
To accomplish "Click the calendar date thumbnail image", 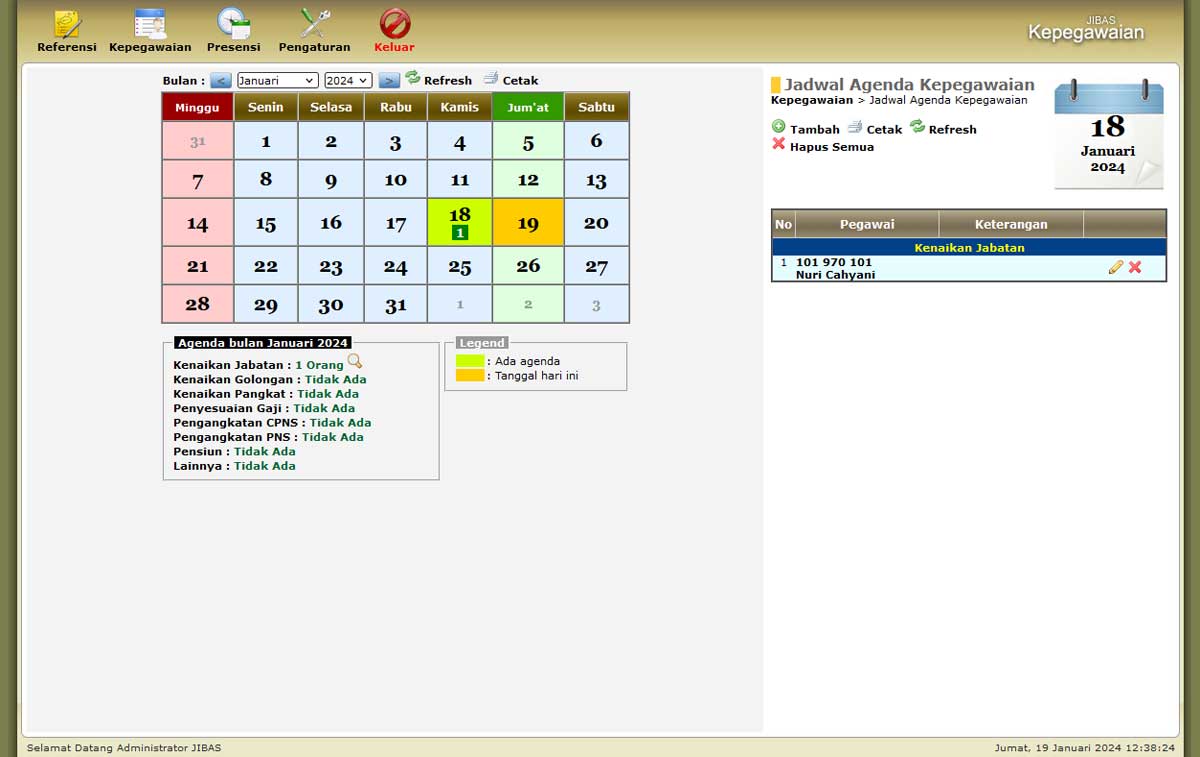I will pyautogui.click(x=1109, y=134).
